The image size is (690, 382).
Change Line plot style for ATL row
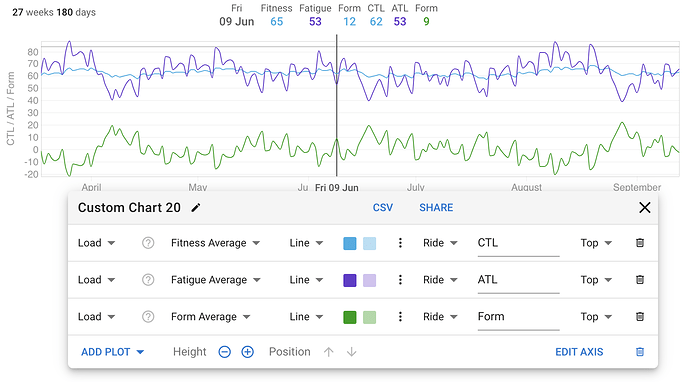tap(306, 280)
